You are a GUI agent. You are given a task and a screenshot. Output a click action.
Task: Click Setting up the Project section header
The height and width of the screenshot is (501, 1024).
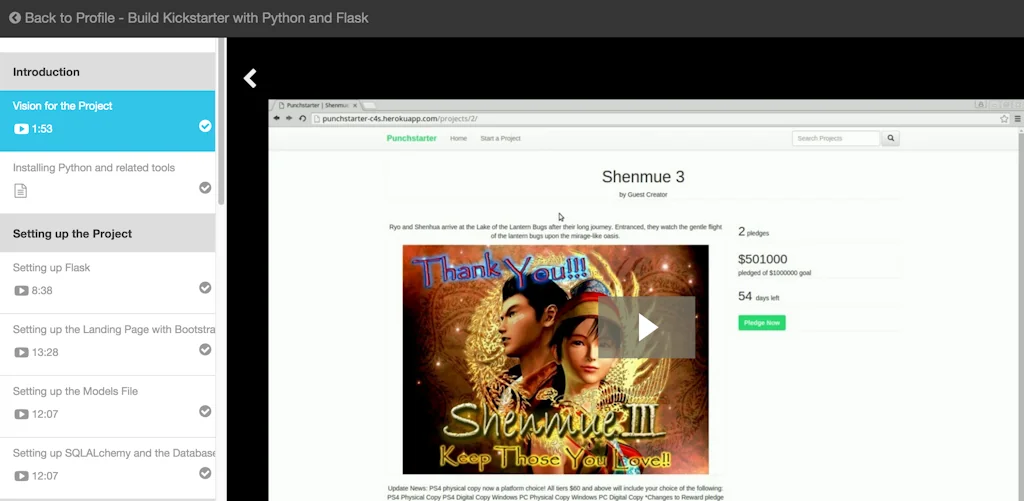[108, 233]
